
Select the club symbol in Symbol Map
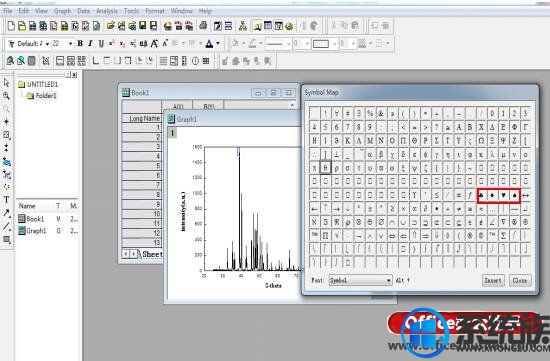[481, 195]
